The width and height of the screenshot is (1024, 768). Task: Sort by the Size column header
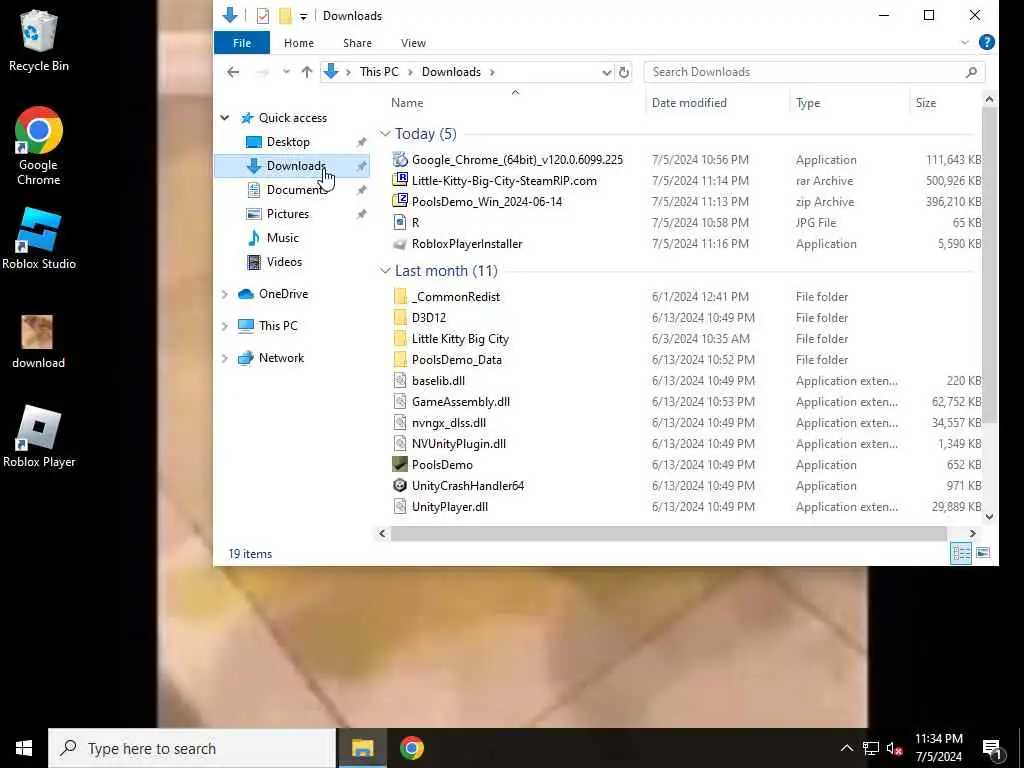coord(925,103)
